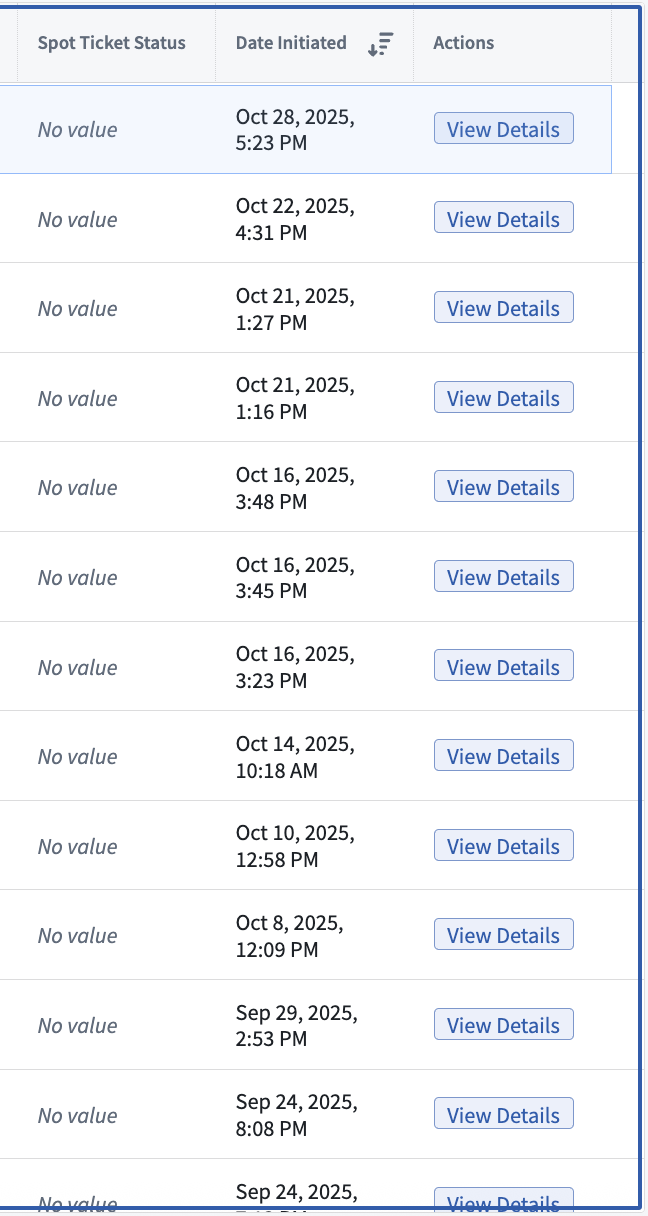Image resolution: width=648 pixels, height=1216 pixels.
Task: View Details for Sep 29, 2025, 2:53 PM
Action: coord(503,1025)
